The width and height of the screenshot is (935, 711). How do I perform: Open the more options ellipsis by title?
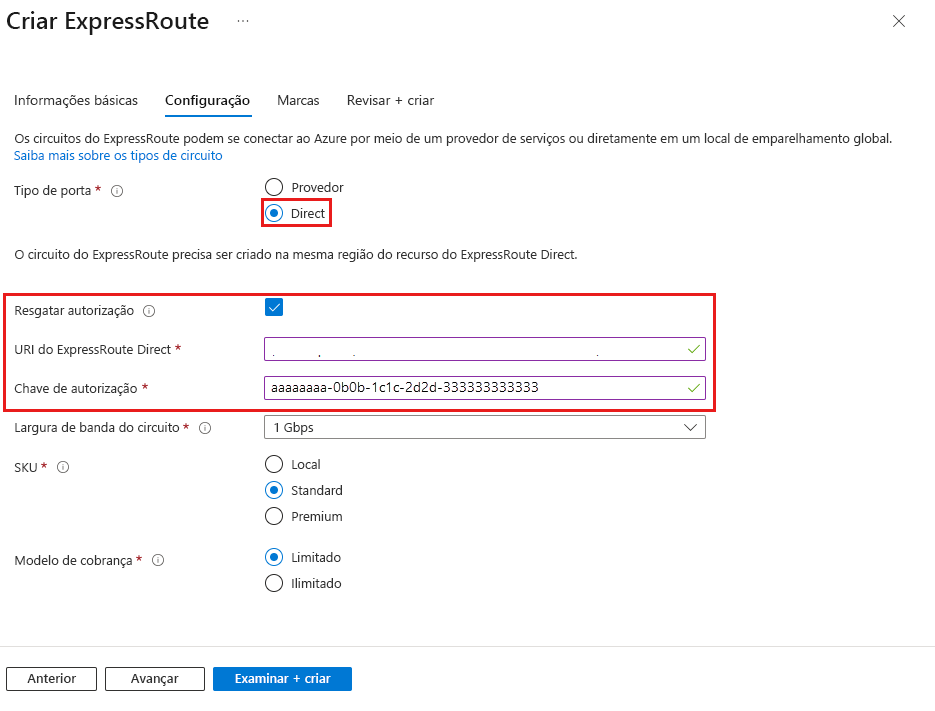243,21
